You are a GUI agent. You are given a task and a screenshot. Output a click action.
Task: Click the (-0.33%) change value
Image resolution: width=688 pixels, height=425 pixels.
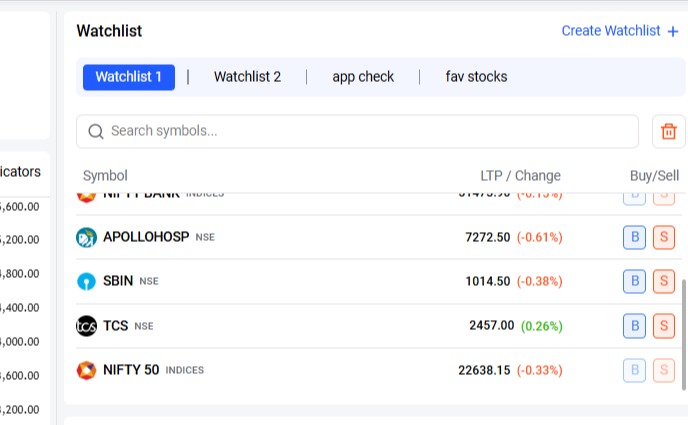click(x=539, y=371)
